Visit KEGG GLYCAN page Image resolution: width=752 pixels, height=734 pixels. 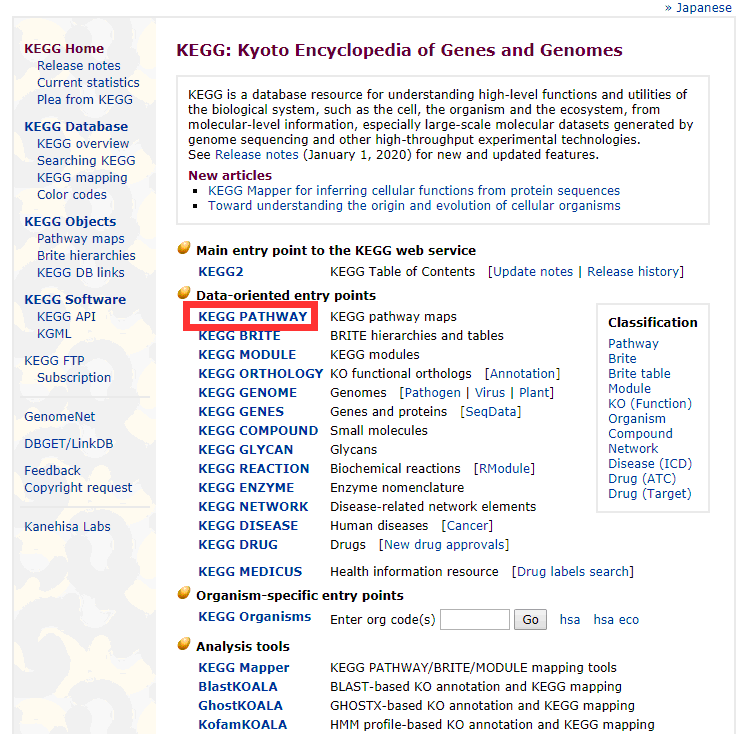(x=246, y=450)
